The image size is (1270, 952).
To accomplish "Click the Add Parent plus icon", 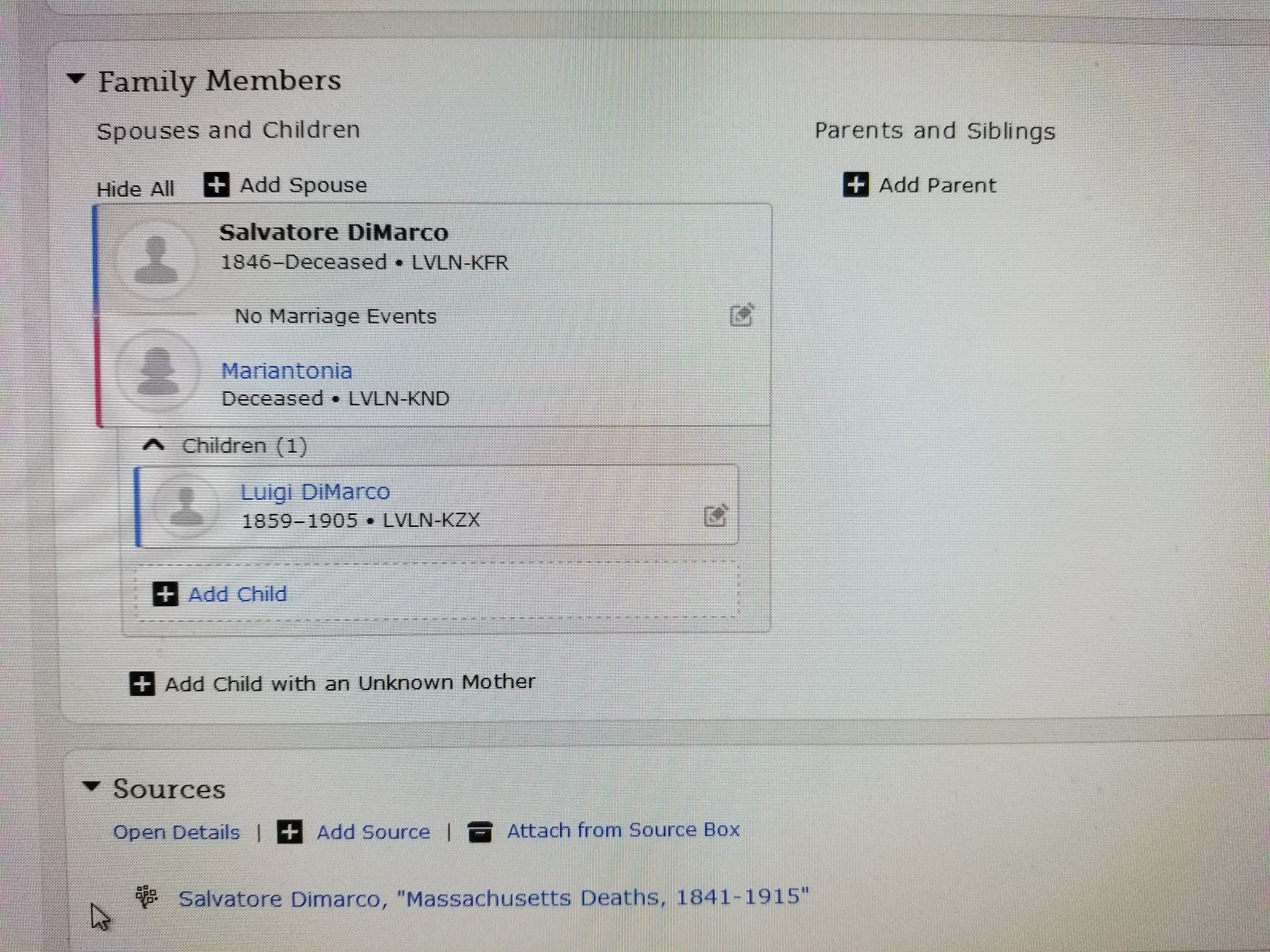I will pos(855,185).
